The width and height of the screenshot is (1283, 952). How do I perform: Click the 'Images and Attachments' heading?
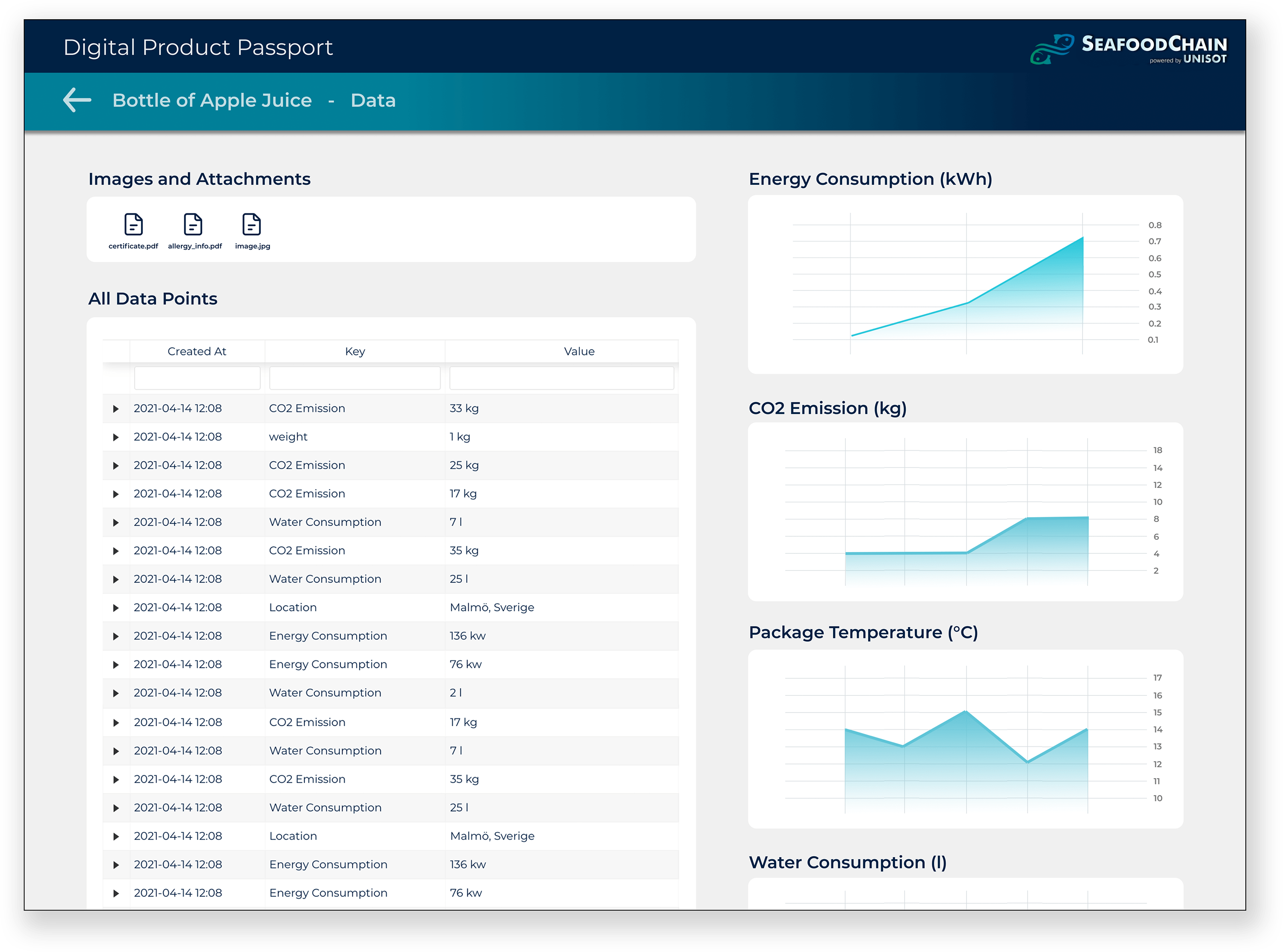tap(199, 179)
